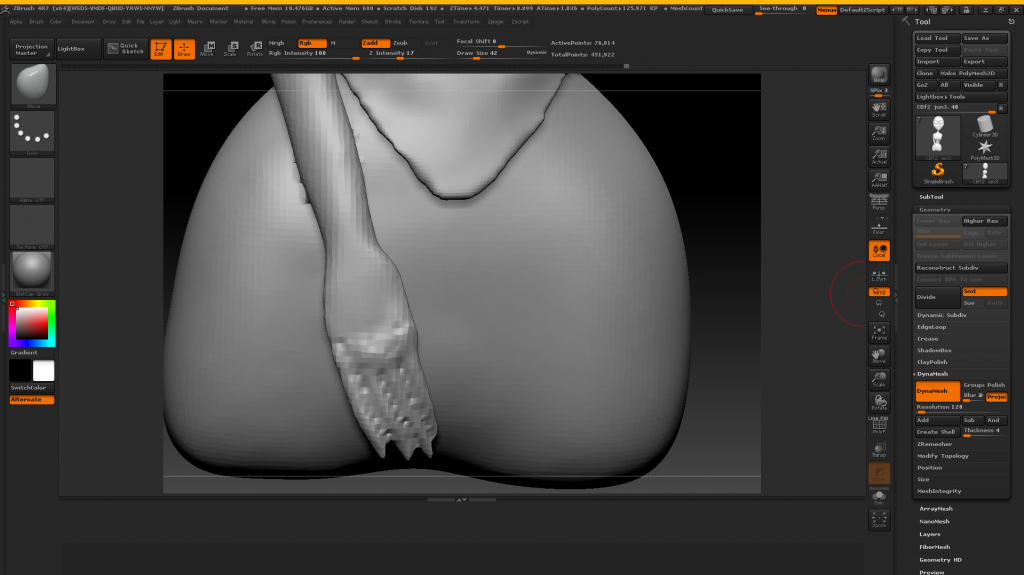Open the Preferences menu

tap(317, 22)
